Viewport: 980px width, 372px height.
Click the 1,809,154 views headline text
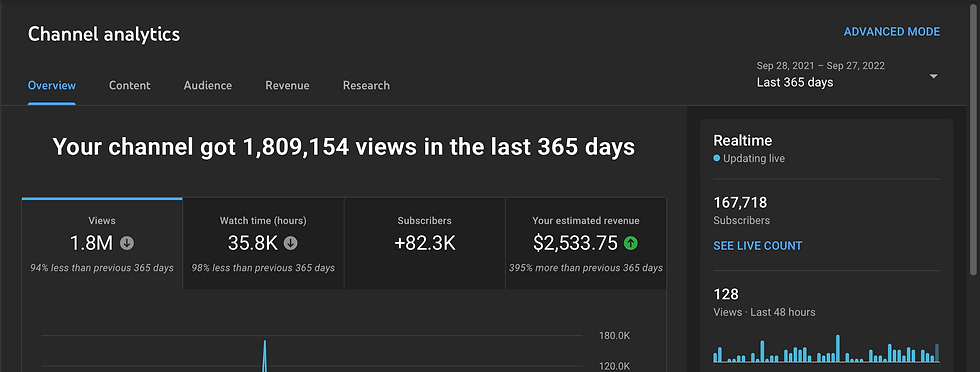[344, 147]
